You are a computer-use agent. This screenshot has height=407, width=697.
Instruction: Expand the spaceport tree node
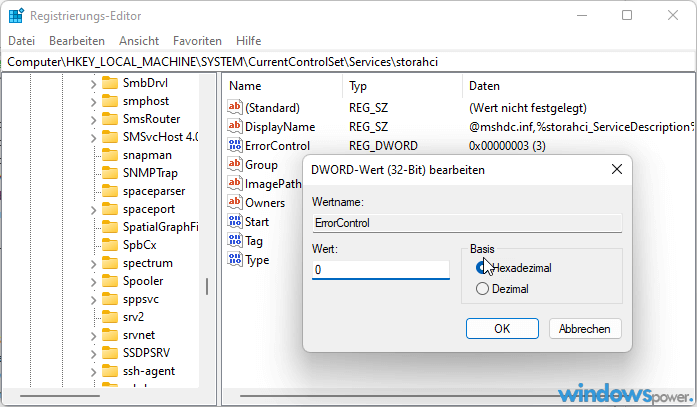tap(93, 210)
